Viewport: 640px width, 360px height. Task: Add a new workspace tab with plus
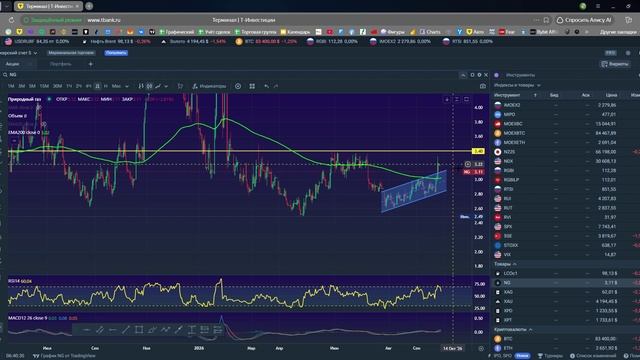91,64
